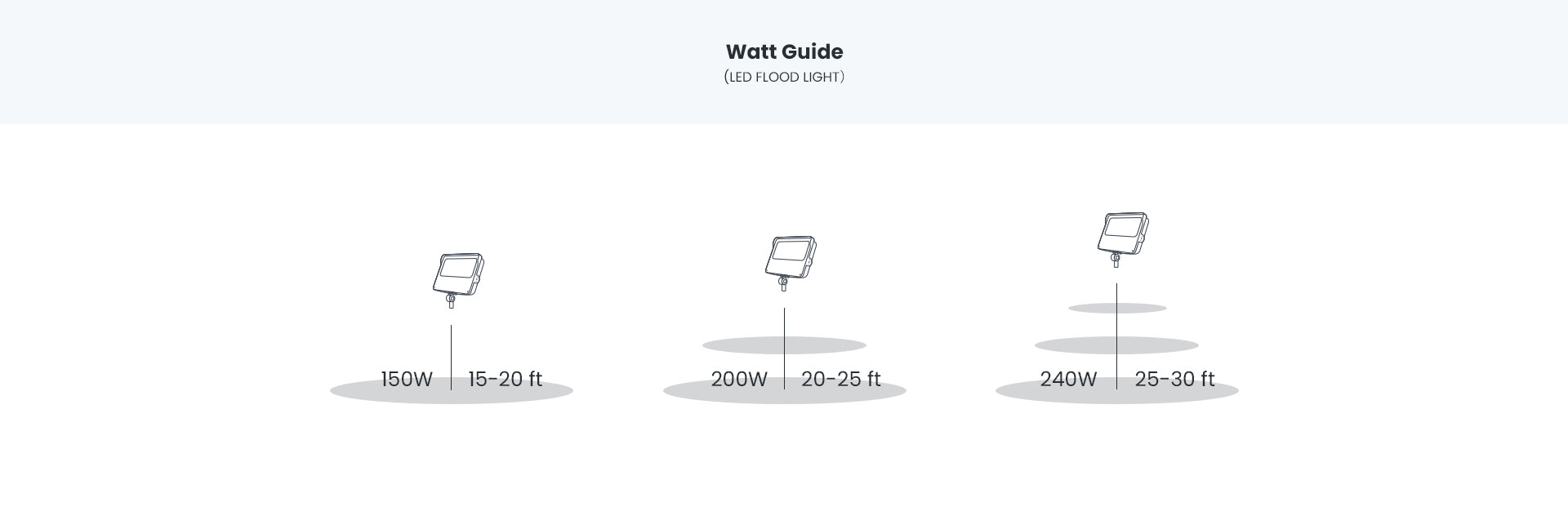Click the LED FLOOD LIGHT subtitle

[x=784, y=78]
